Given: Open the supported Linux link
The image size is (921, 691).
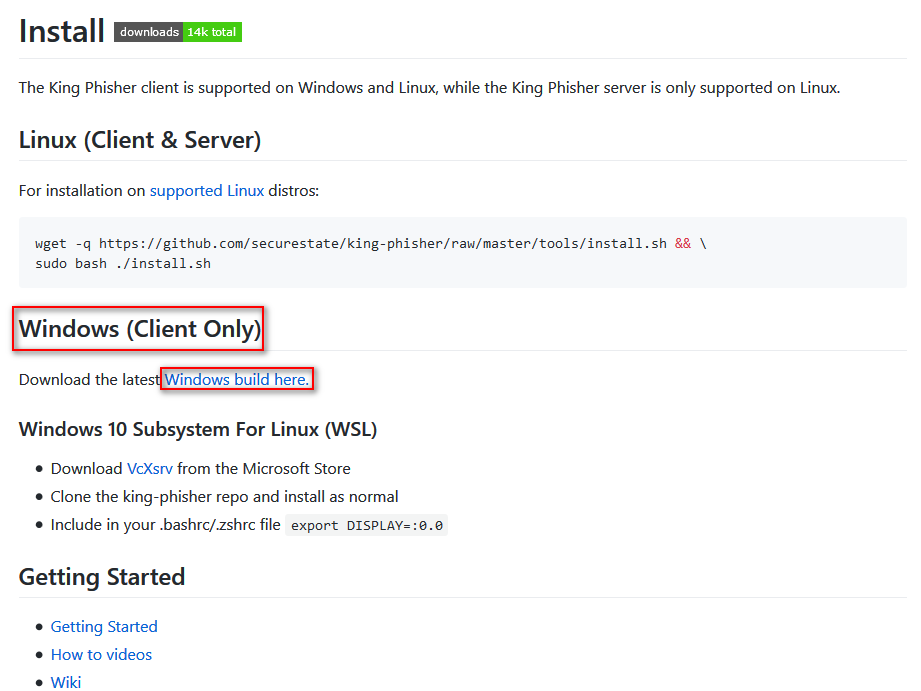Looking at the screenshot, I should (207, 191).
